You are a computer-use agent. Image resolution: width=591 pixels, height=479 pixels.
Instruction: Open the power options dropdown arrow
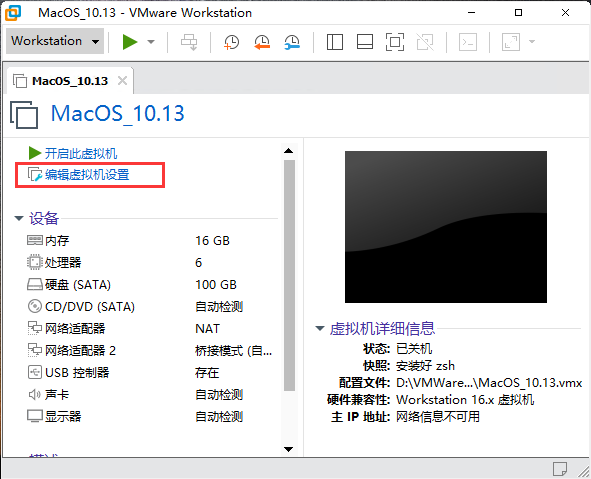(x=151, y=42)
